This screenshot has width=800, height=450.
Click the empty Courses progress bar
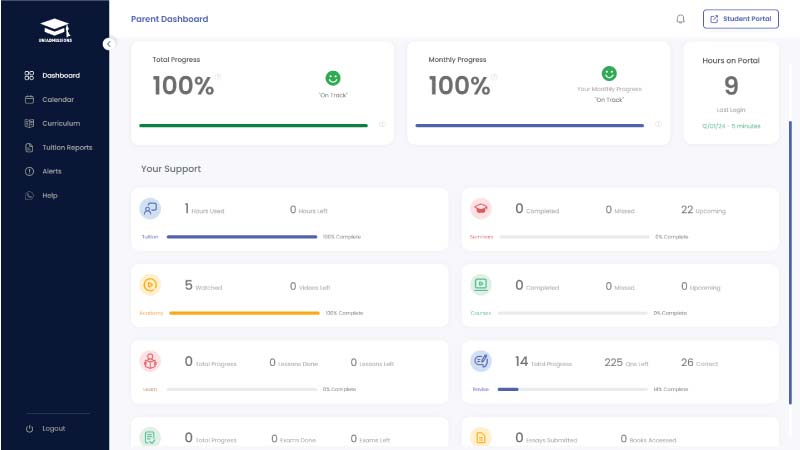tap(572, 313)
